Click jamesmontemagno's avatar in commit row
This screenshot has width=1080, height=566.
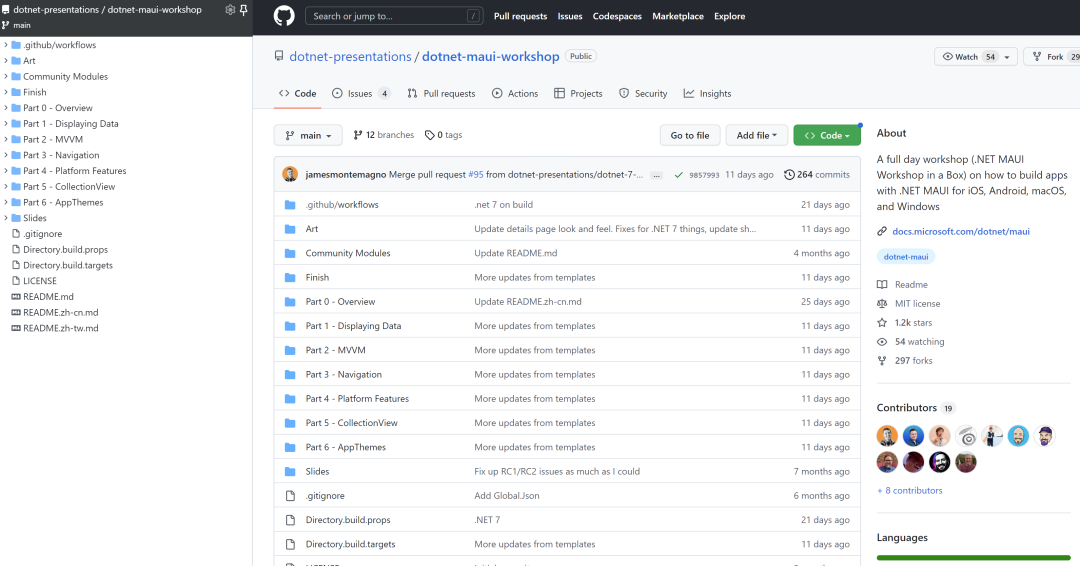point(290,174)
